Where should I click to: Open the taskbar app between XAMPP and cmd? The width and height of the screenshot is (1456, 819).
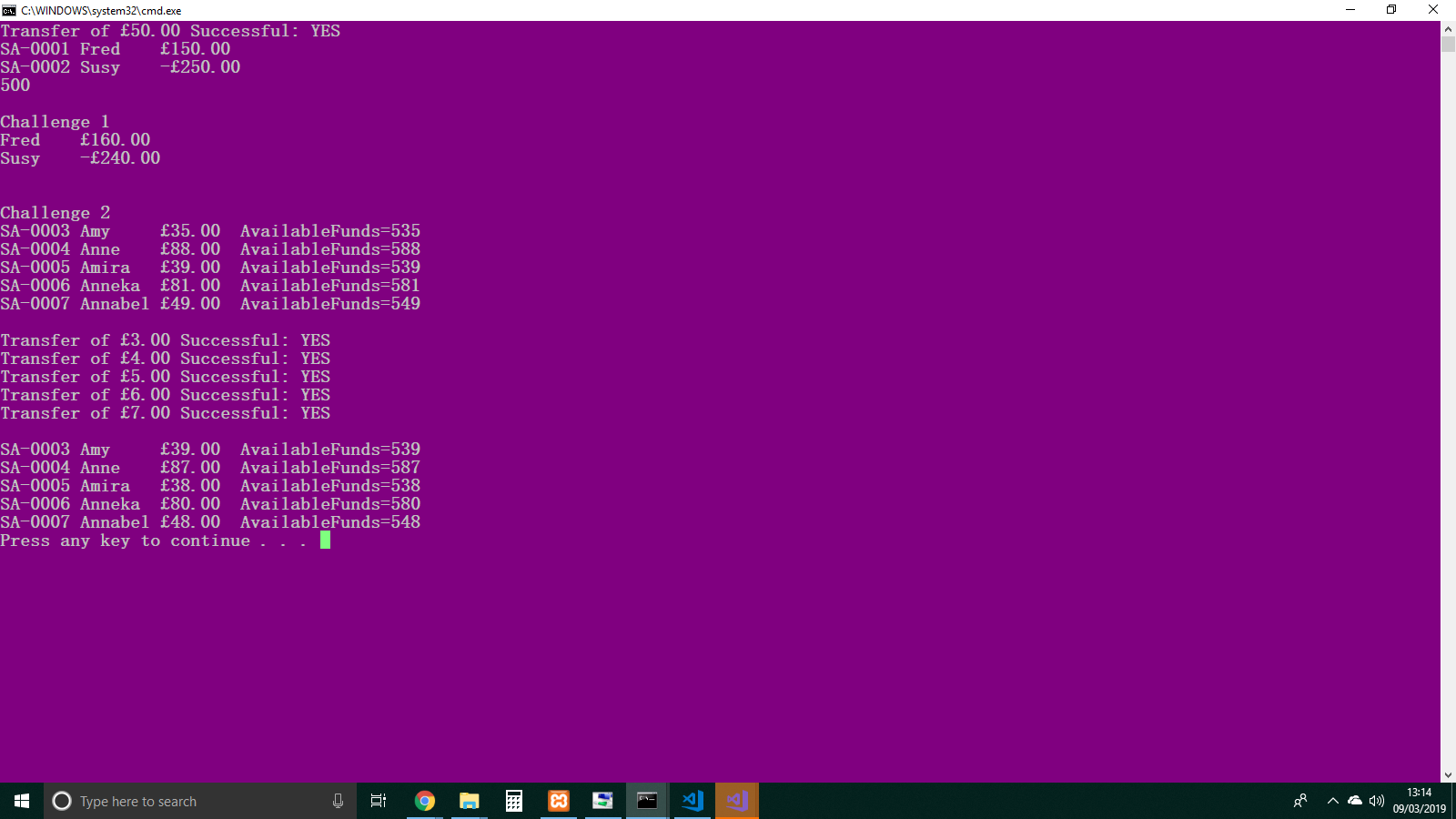click(x=602, y=801)
